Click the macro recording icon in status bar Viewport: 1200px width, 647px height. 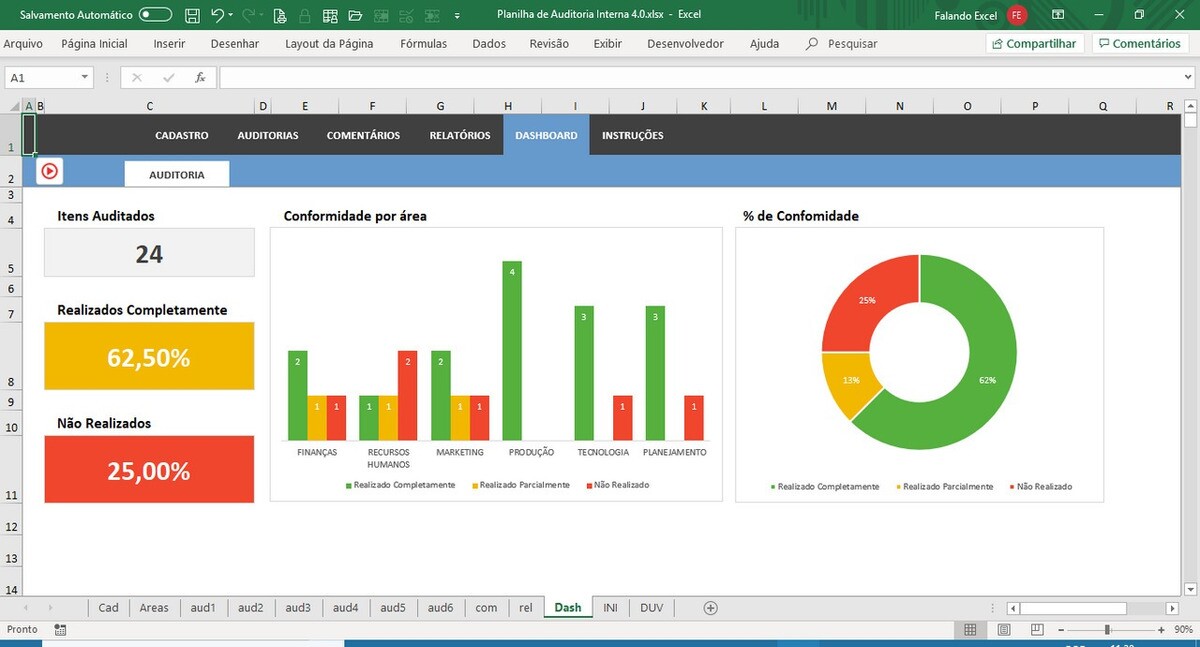click(61, 630)
